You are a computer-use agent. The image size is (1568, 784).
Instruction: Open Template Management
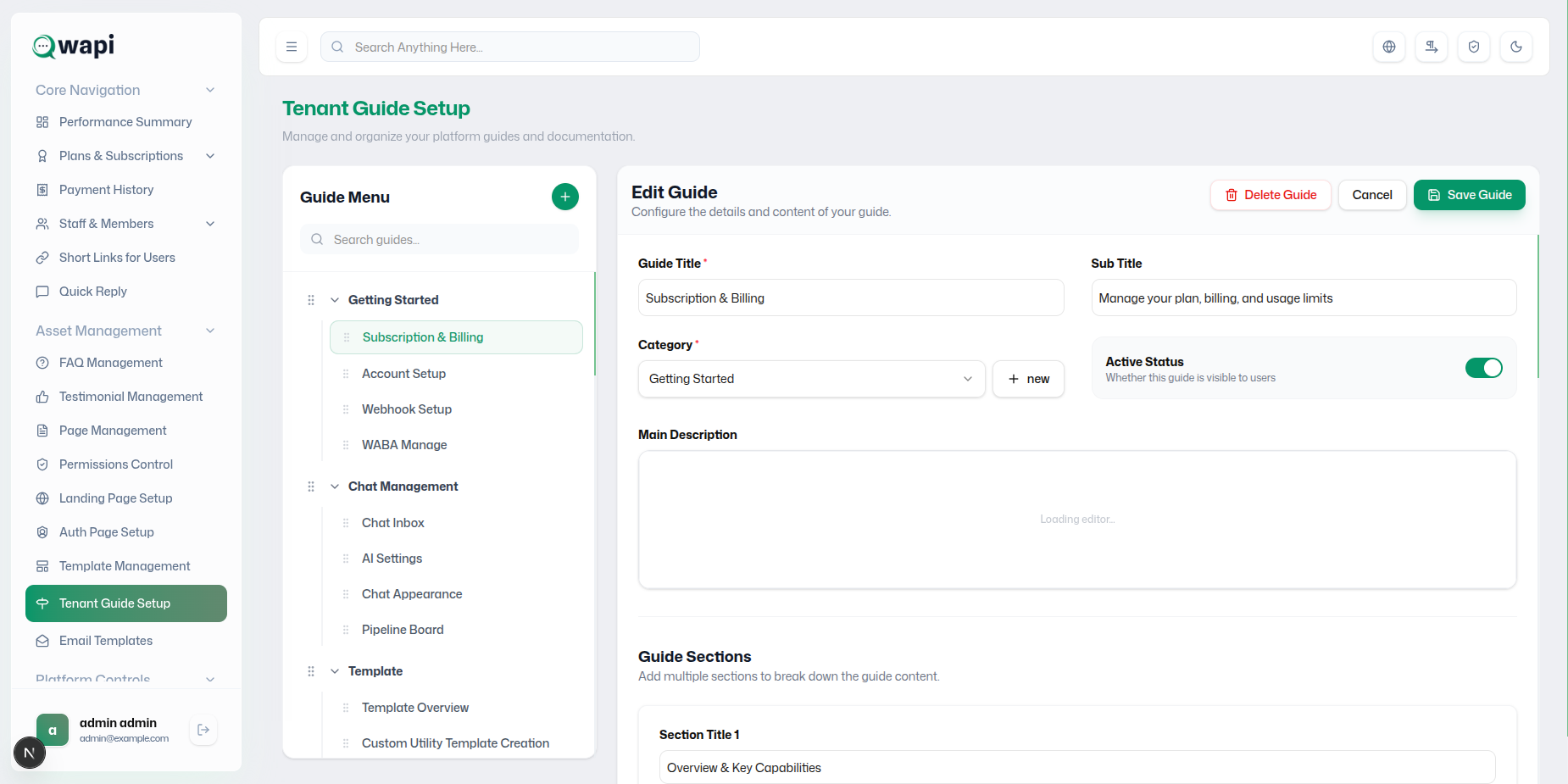[x=125, y=566]
